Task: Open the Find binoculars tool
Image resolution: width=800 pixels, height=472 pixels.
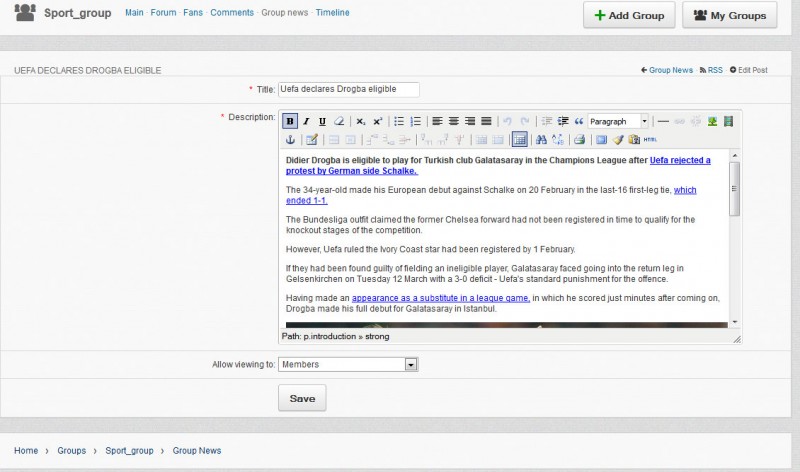Action: pyautogui.click(x=541, y=140)
